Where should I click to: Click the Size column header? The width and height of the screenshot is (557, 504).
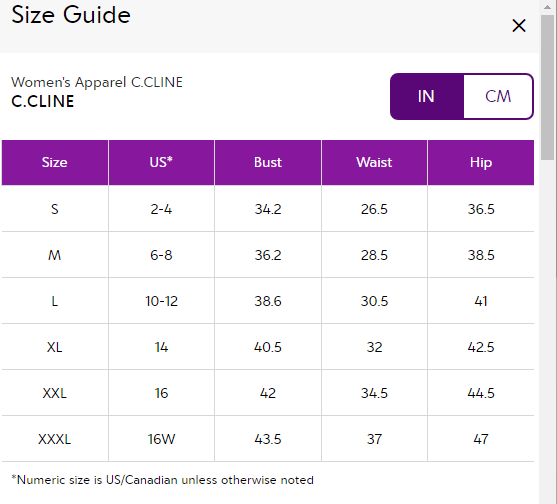55,162
